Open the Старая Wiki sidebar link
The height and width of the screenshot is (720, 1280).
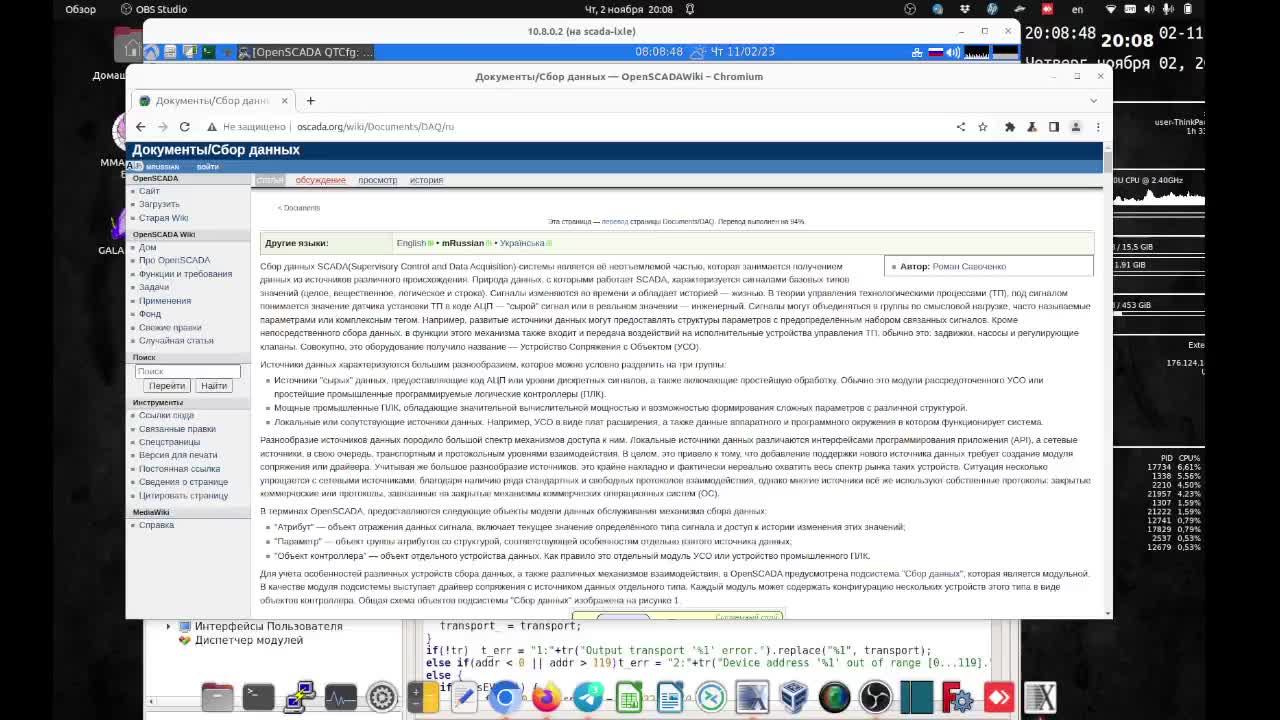pyautogui.click(x=163, y=218)
